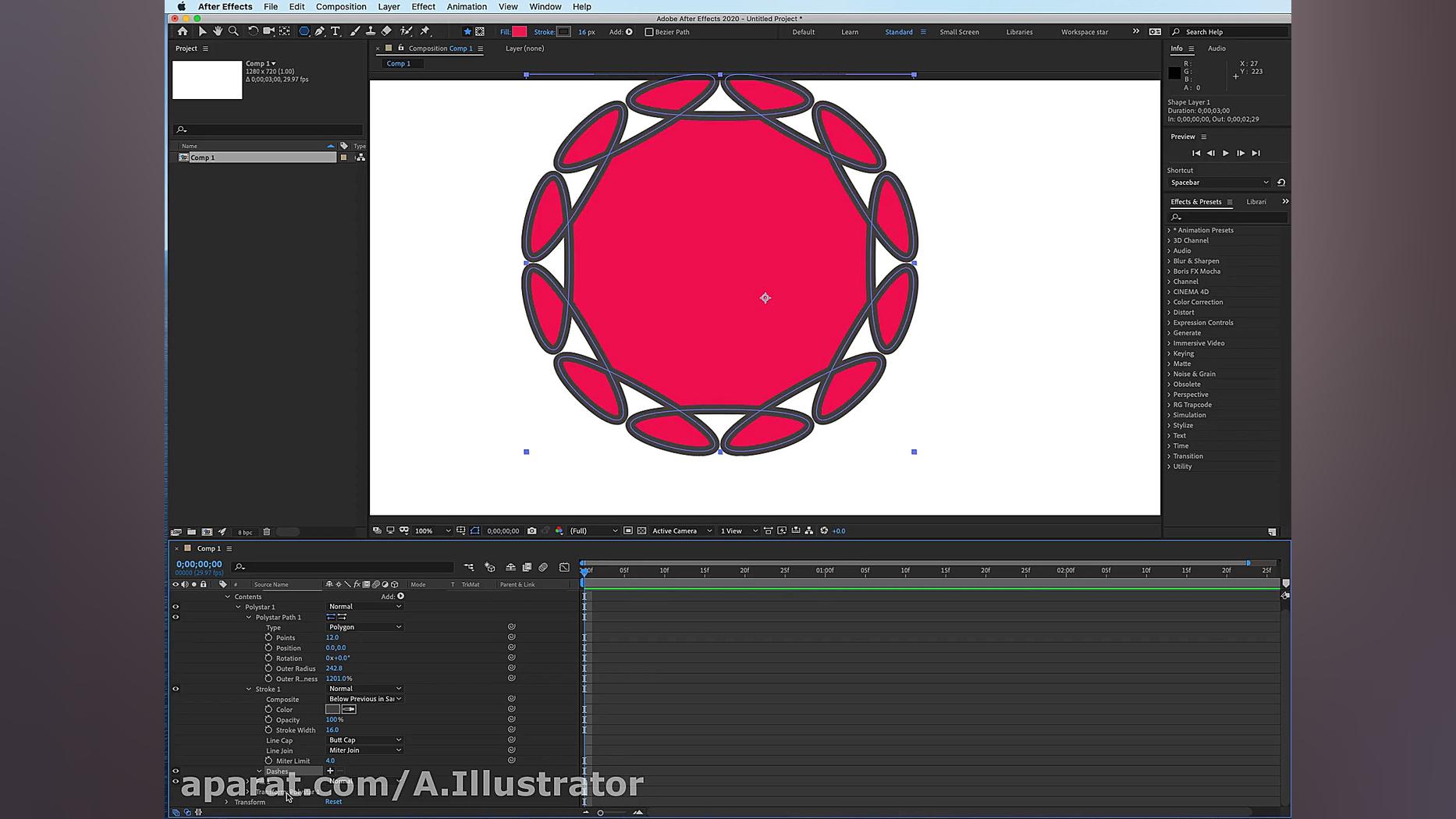The height and width of the screenshot is (819, 1456).
Task: Select the Clone Stamp tool
Action: 371,31
